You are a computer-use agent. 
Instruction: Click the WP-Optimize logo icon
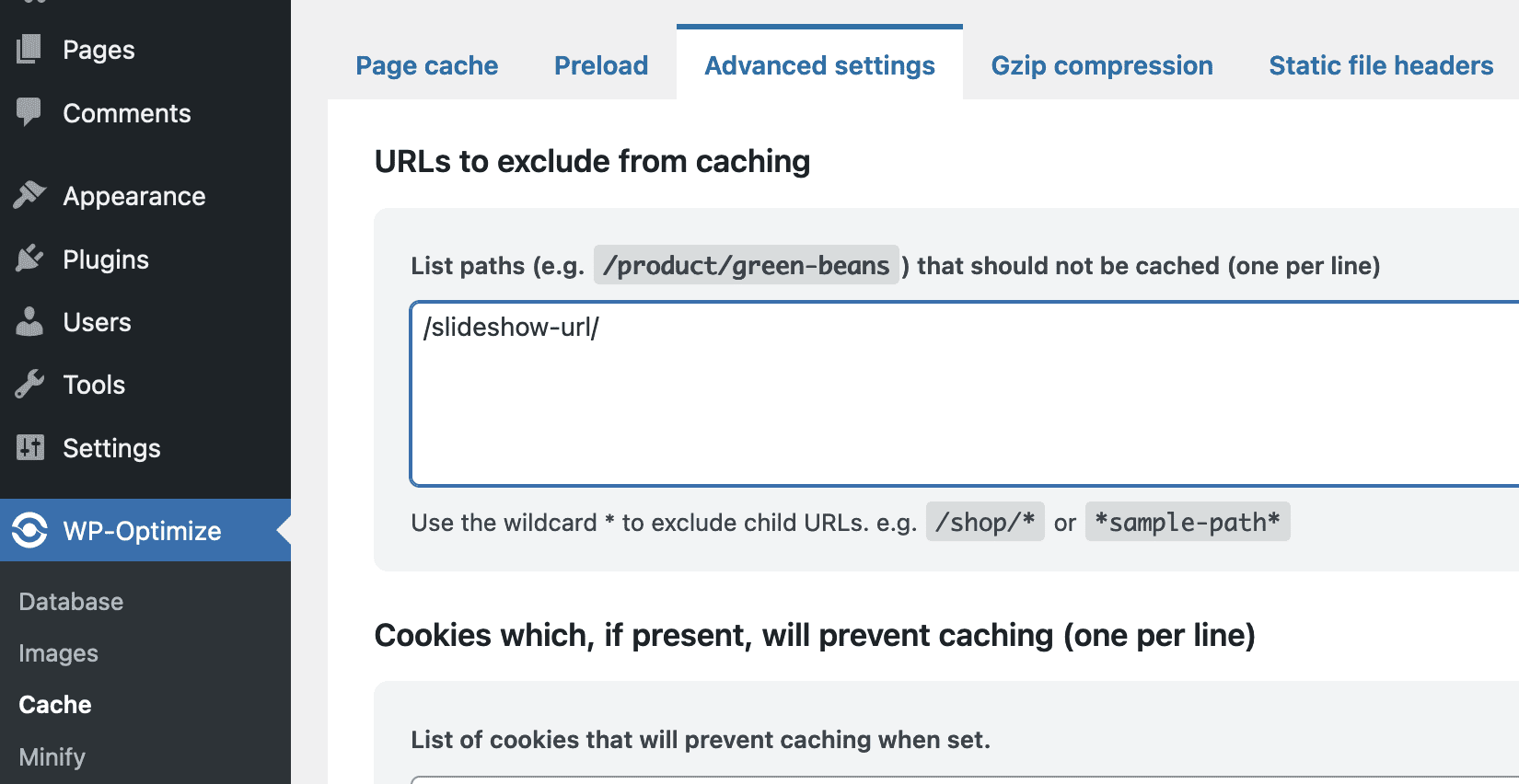tap(29, 530)
